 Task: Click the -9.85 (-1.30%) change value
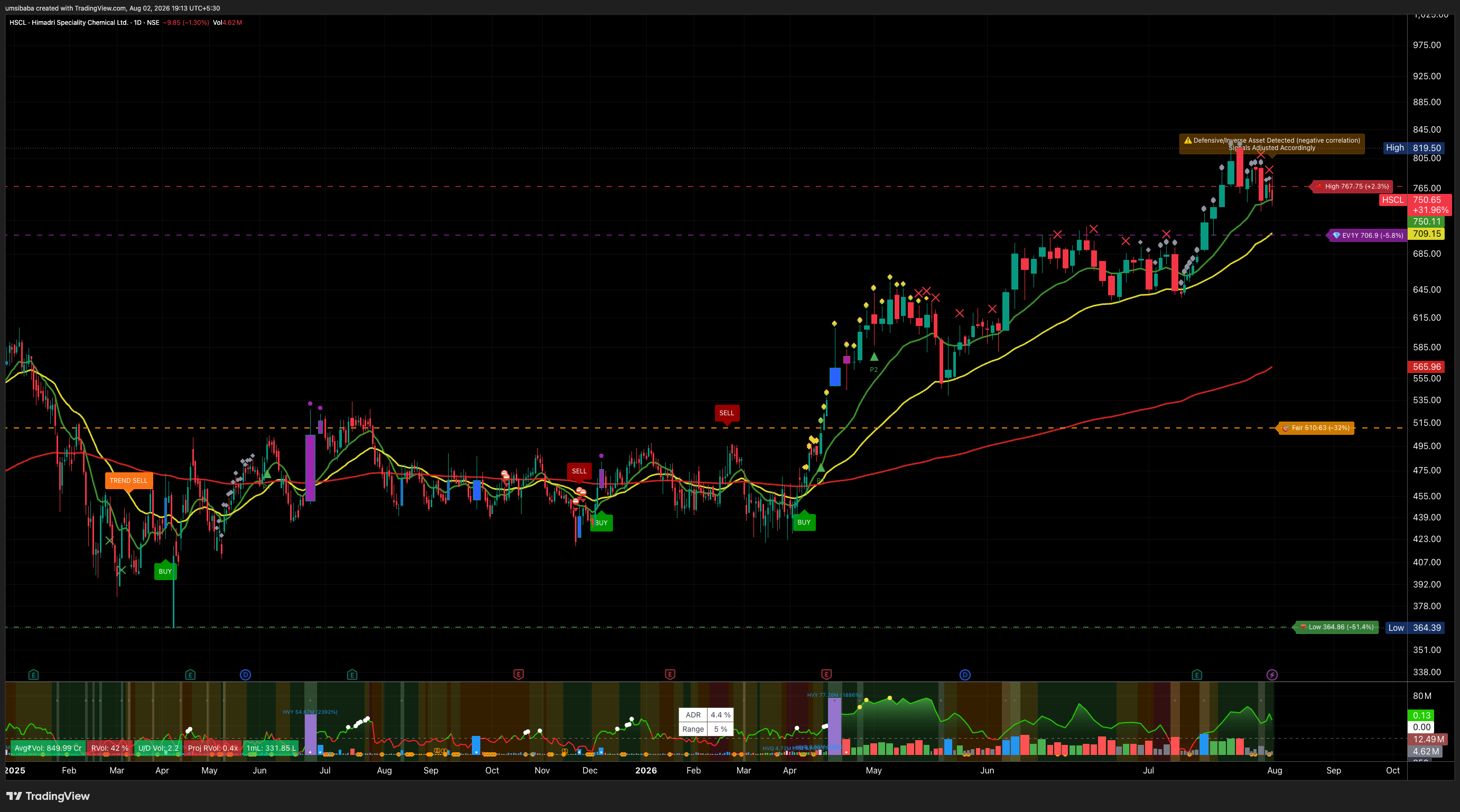(186, 23)
